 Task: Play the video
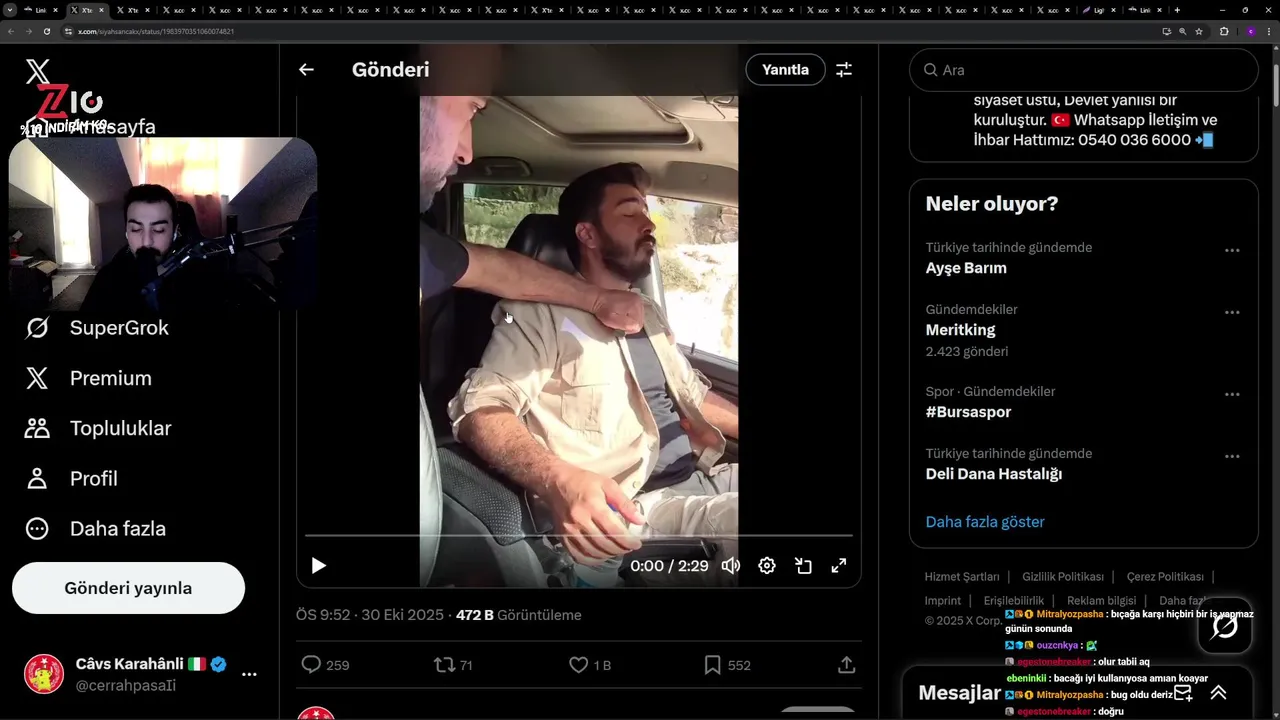coord(319,566)
